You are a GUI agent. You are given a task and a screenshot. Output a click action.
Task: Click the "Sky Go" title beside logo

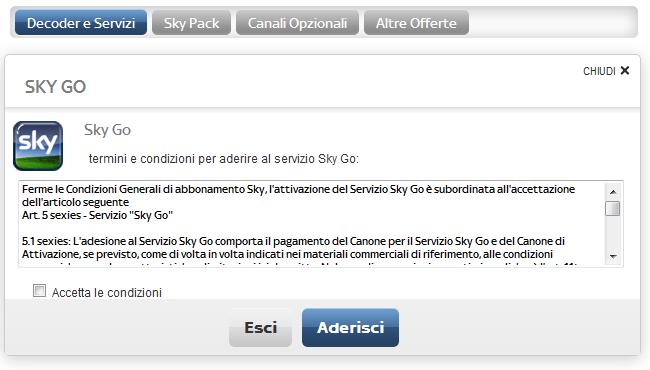point(107,130)
